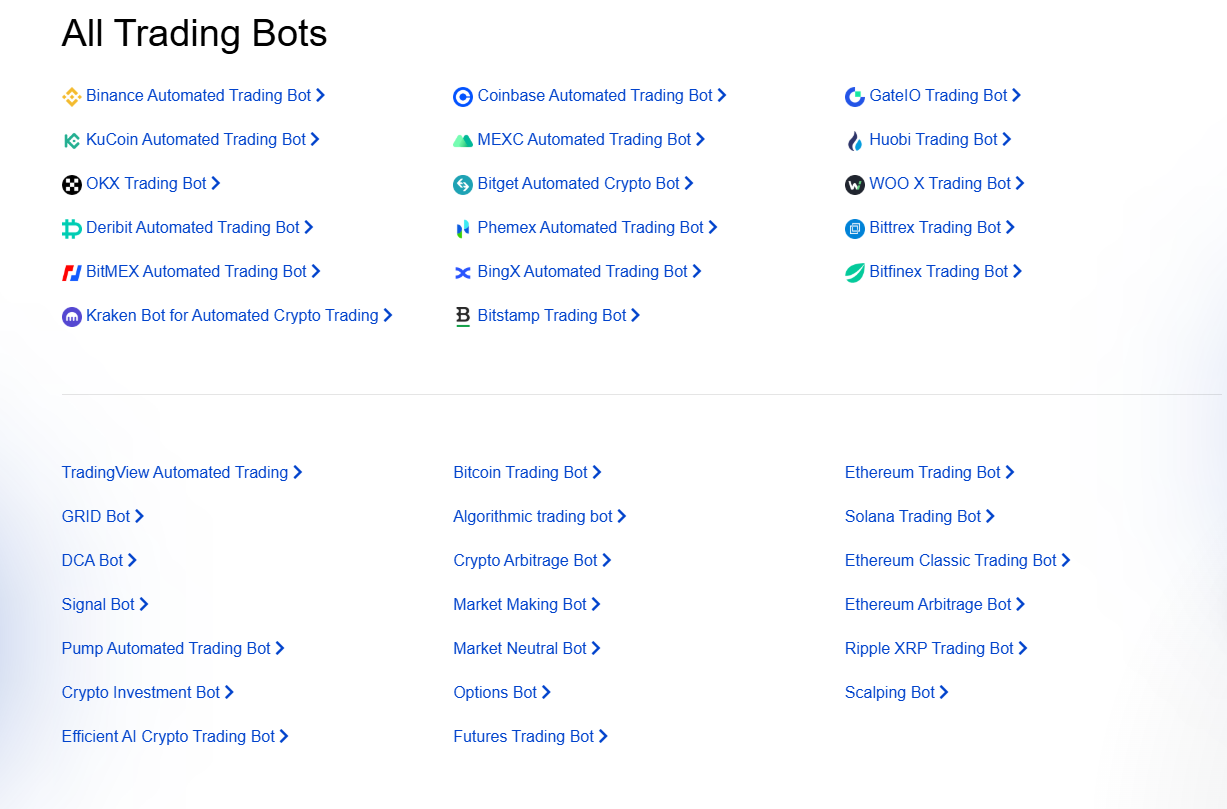1227x809 pixels.
Task: Visit MEXC Automated Trading Bot link
Action: pyautogui.click(x=591, y=140)
